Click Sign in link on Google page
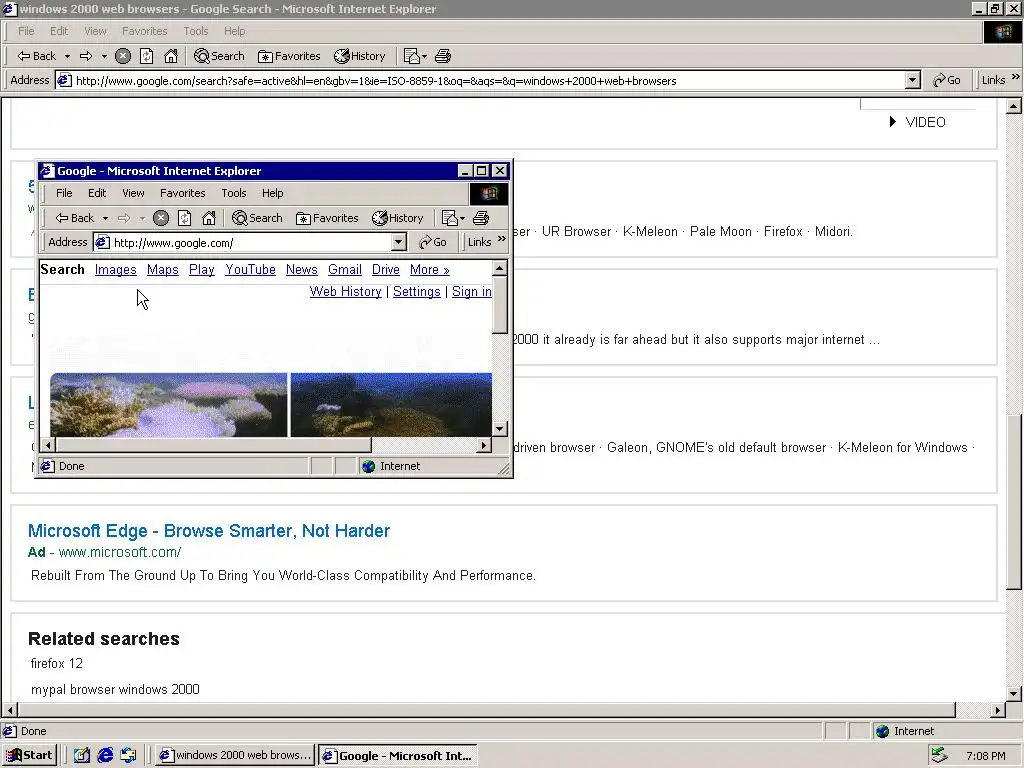1024x768 pixels. point(472,292)
